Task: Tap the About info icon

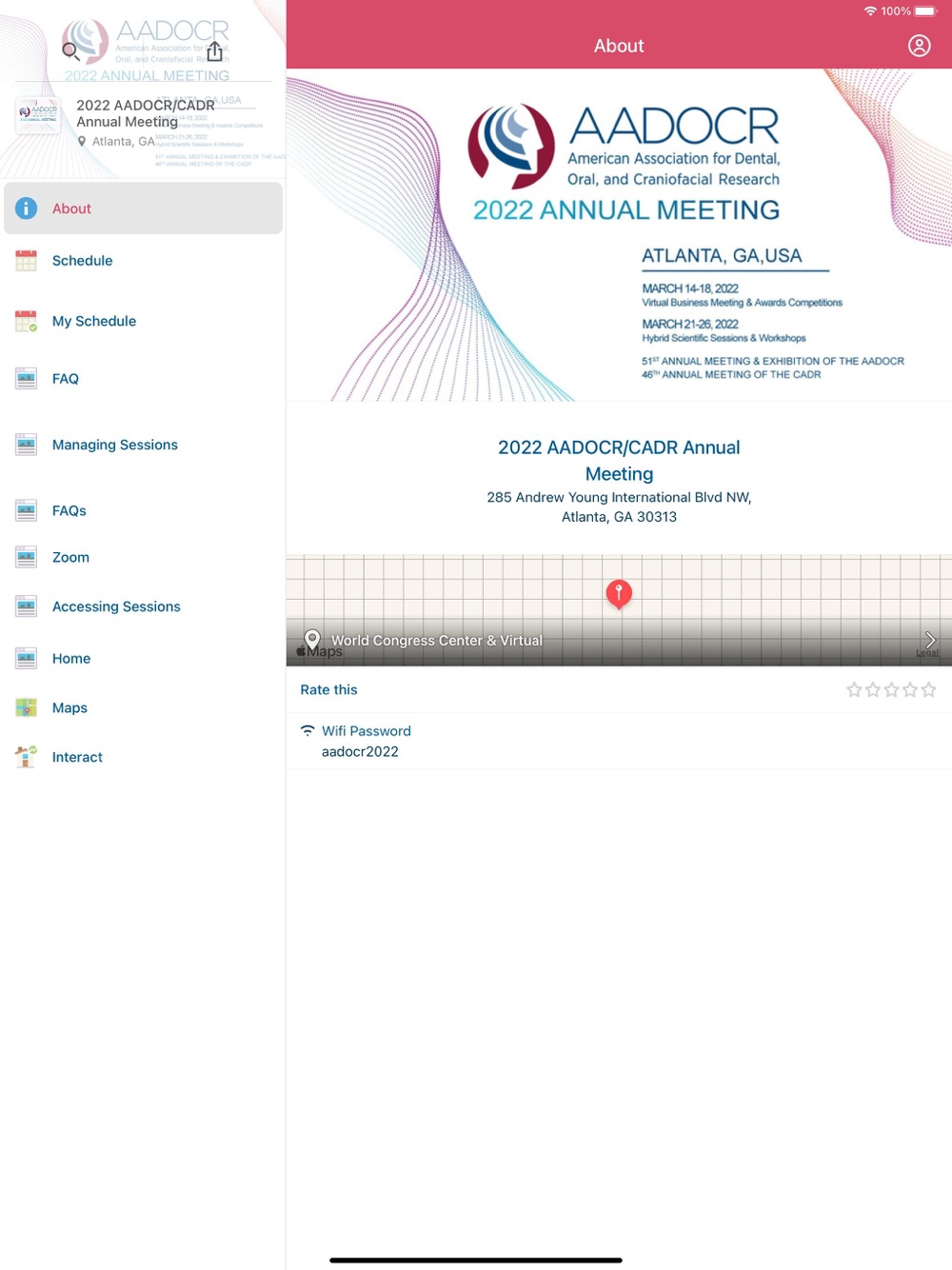Action: point(27,208)
